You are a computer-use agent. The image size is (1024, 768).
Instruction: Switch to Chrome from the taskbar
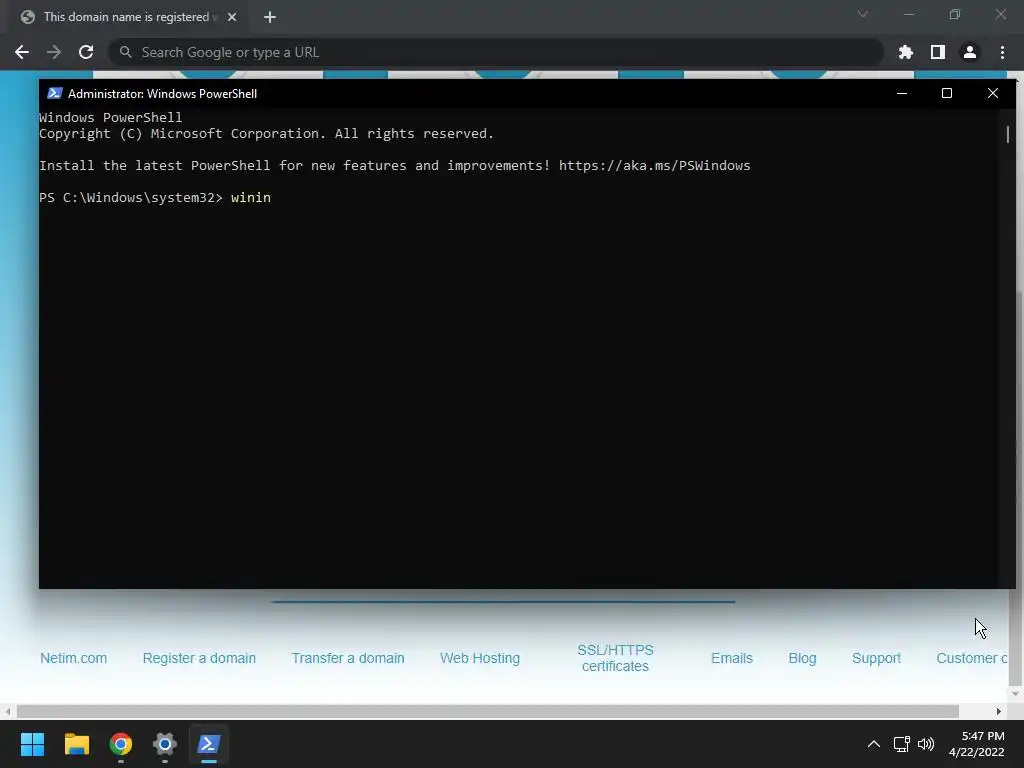point(121,744)
